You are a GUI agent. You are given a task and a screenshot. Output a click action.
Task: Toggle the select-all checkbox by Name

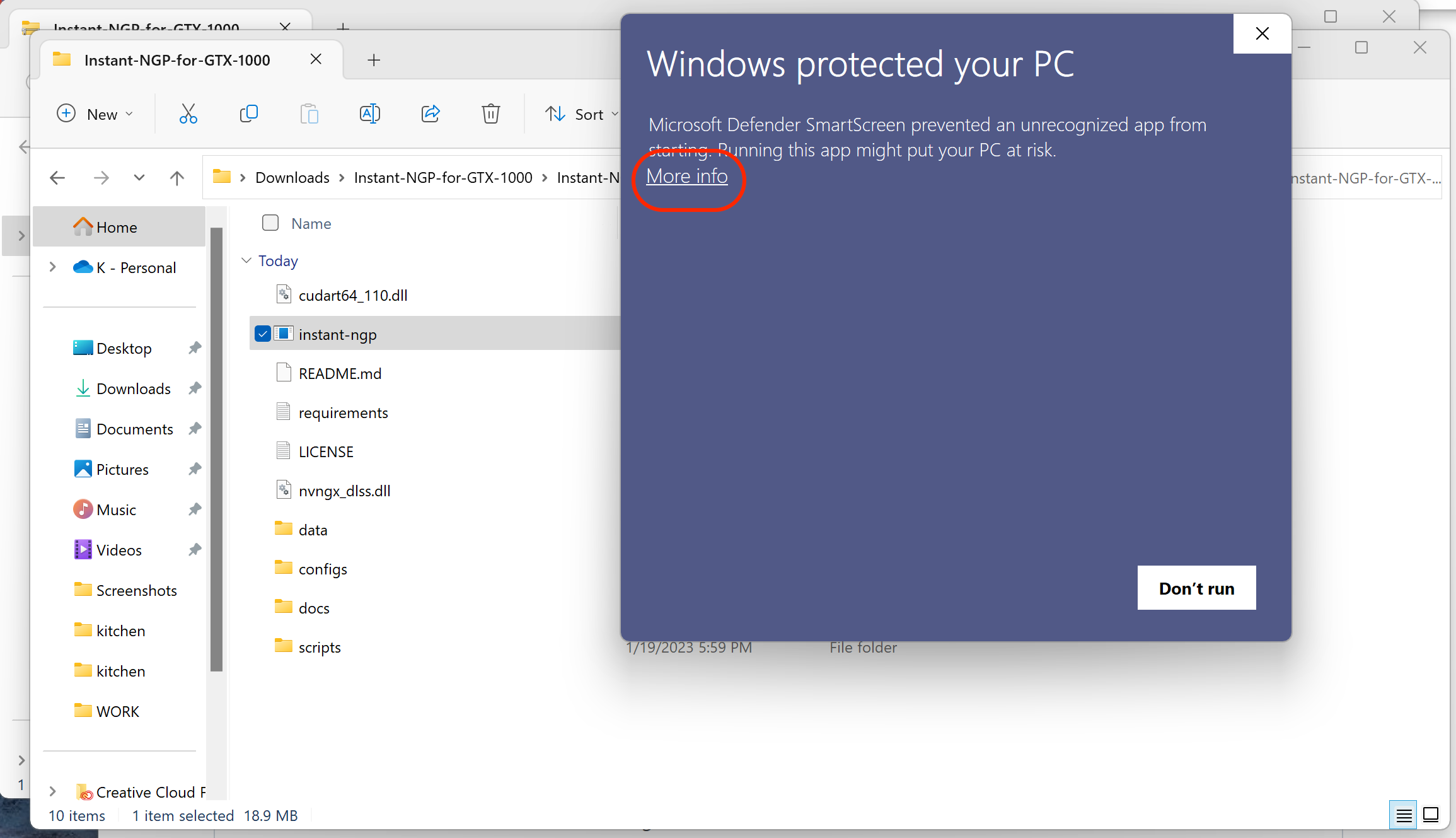(270, 223)
